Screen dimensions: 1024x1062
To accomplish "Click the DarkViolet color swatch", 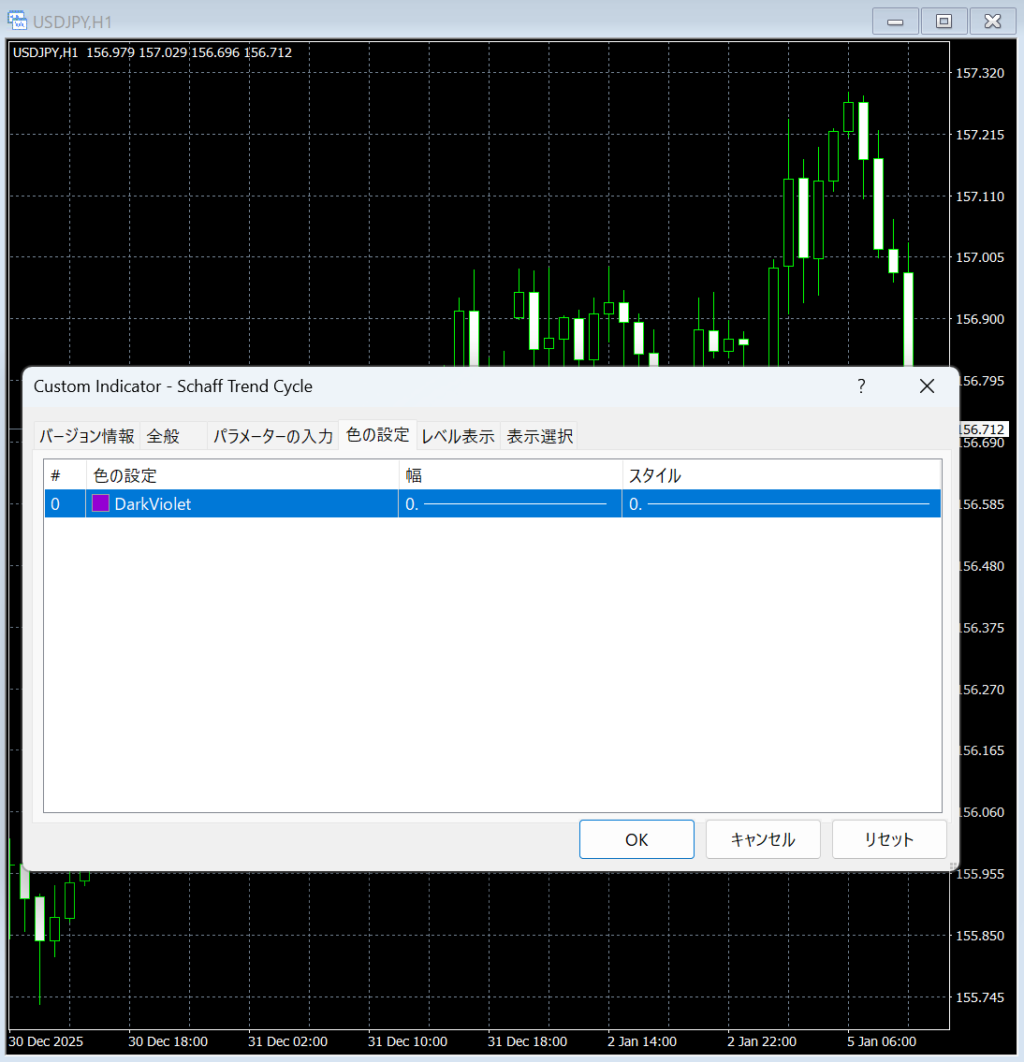I will pos(100,504).
